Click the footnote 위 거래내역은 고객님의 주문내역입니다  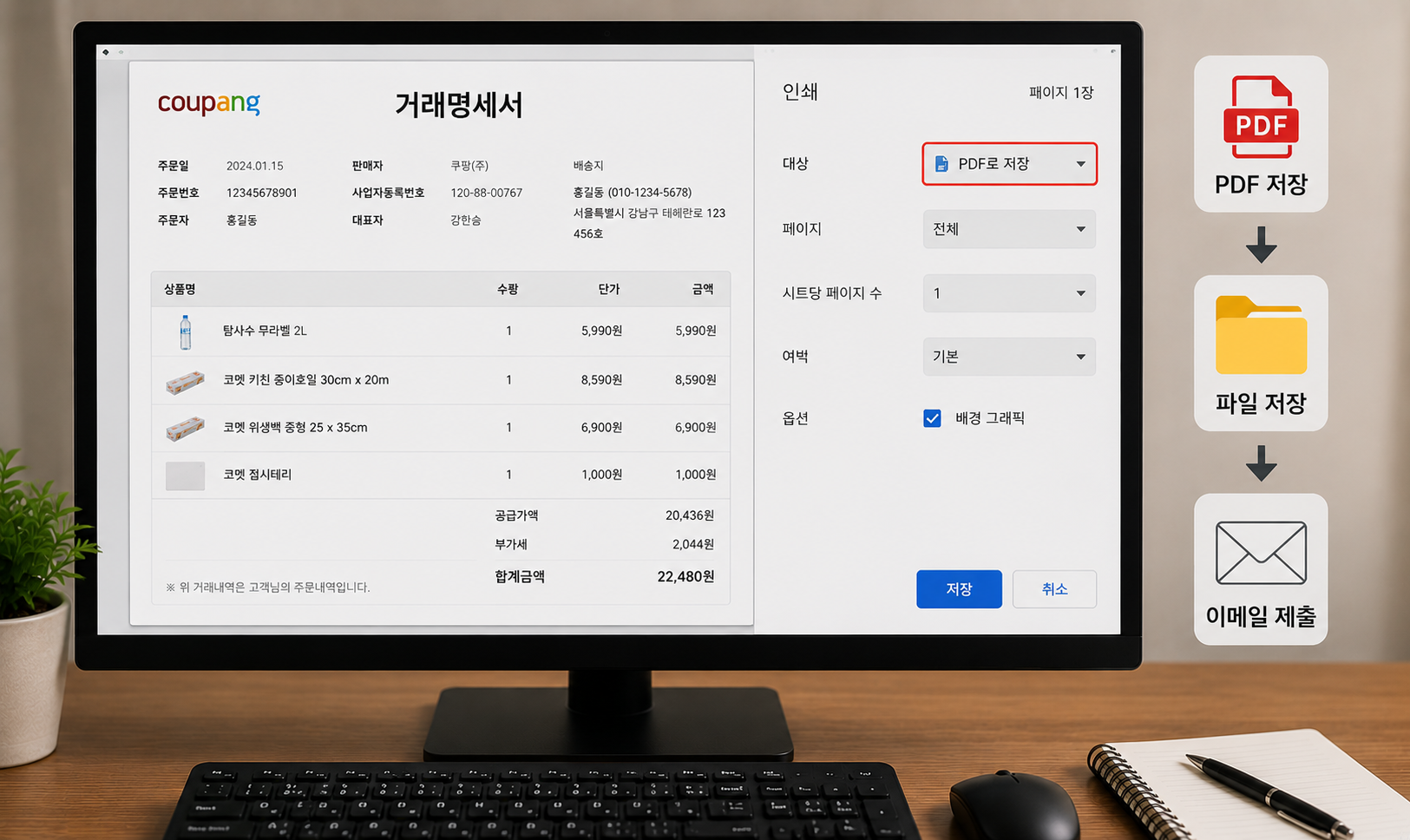coord(268,587)
